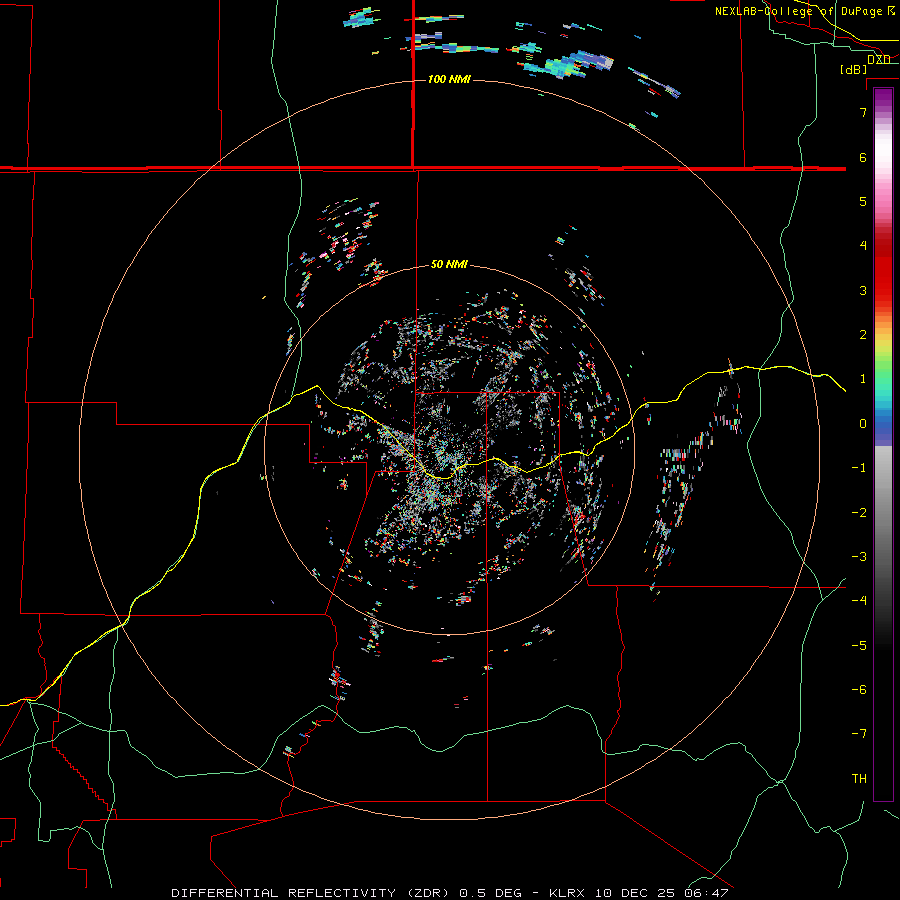Click the "2" value on the dB scale
Viewport: 900px width, 900px height.
863,335
